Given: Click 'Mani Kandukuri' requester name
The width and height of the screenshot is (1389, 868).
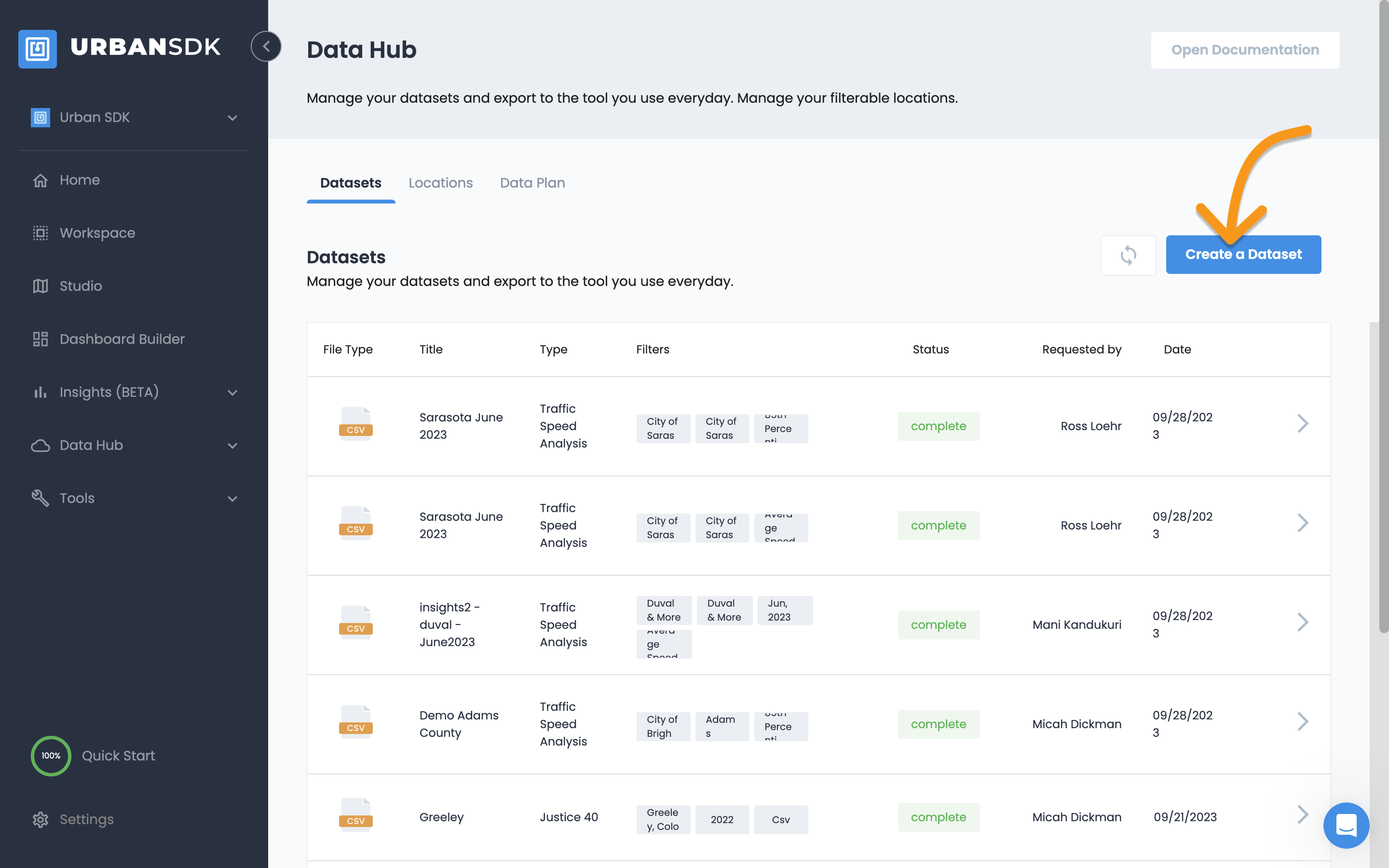Looking at the screenshot, I should coord(1077,624).
